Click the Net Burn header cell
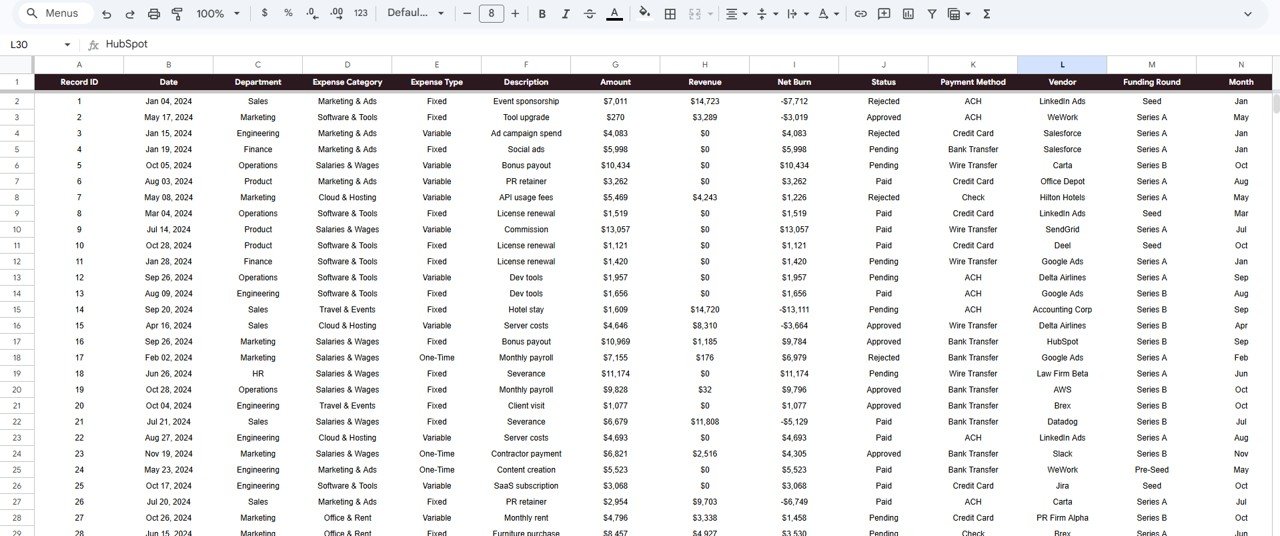The width and height of the screenshot is (1280, 536). point(794,82)
